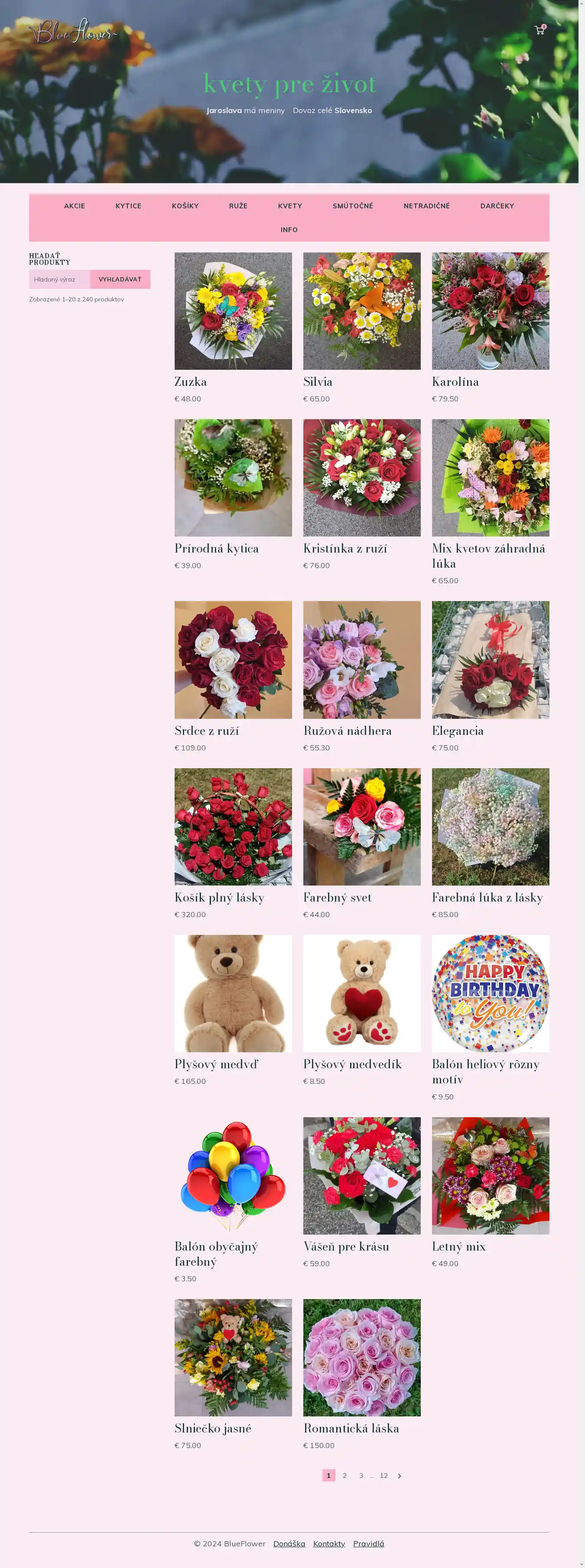The width and height of the screenshot is (585, 1568).
Task: Click the BlueFlower logo
Action: pos(73,31)
